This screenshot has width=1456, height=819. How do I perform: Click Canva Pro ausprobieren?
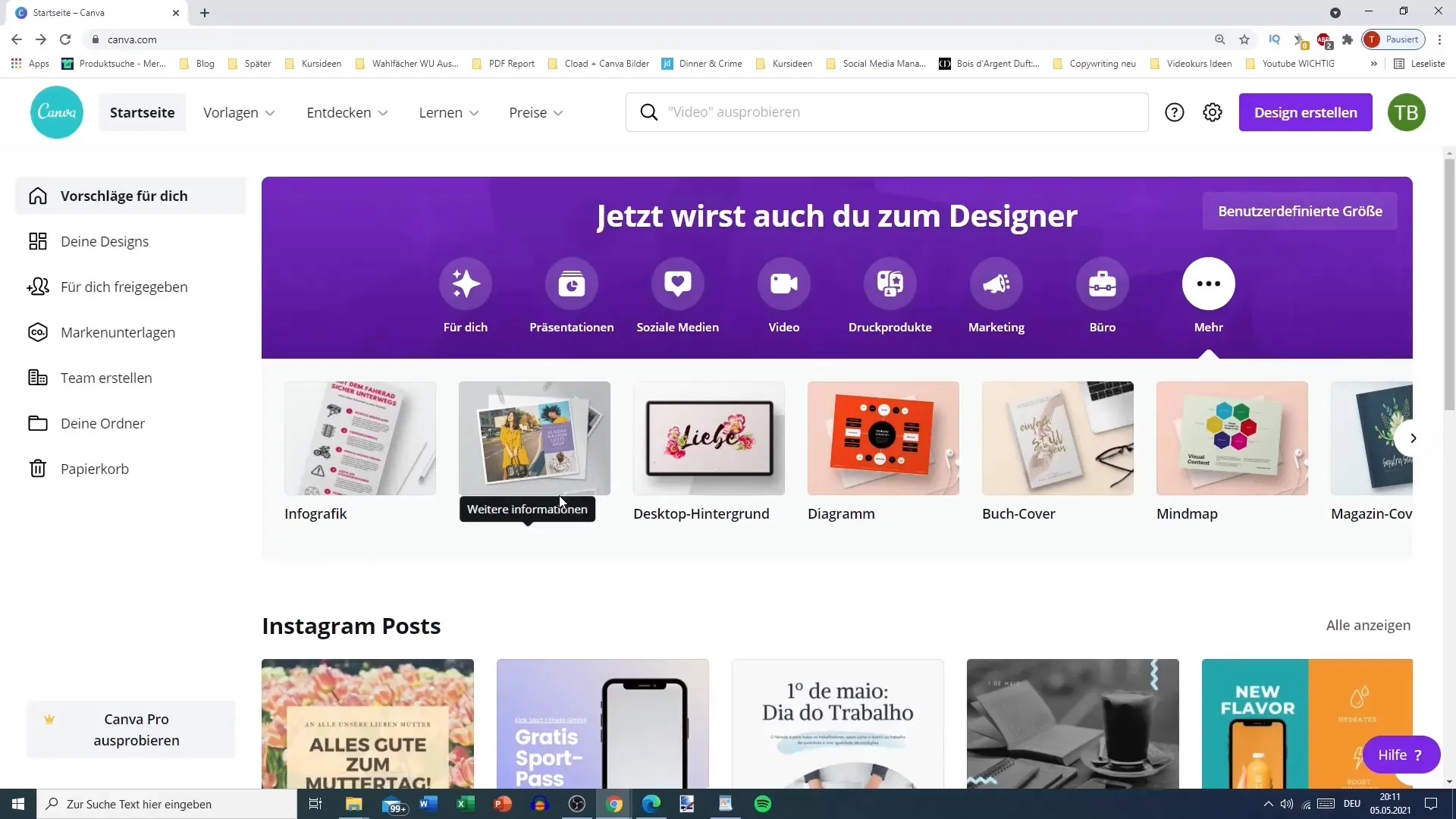[131, 730]
